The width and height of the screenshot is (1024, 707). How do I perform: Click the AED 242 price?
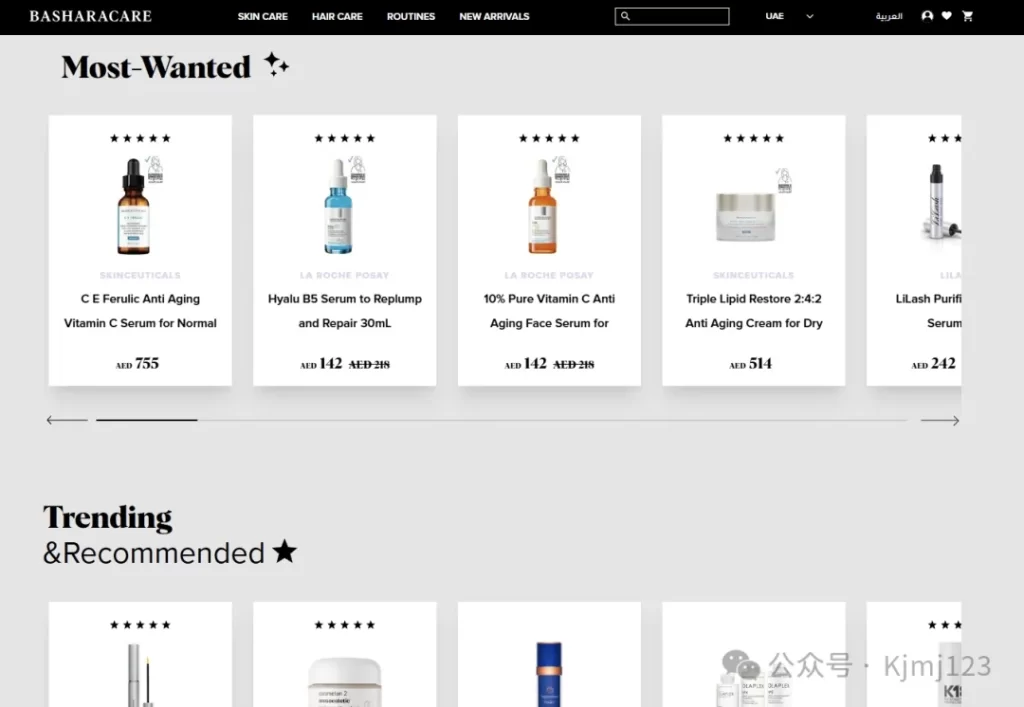[x=933, y=364]
